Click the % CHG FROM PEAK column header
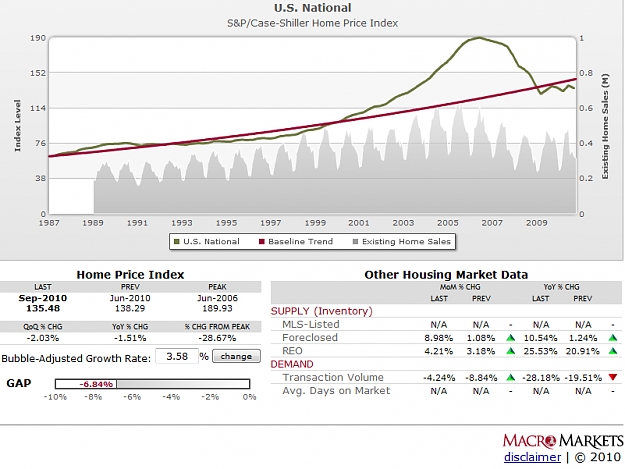Image resolution: width=625 pixels, height=469 pixels. pos(217,327)
